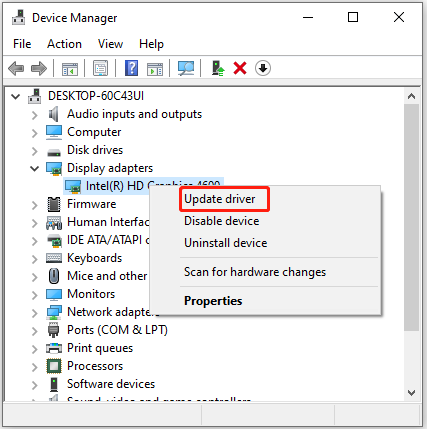Click the Mice category mouse icon

tap(54, 276)
